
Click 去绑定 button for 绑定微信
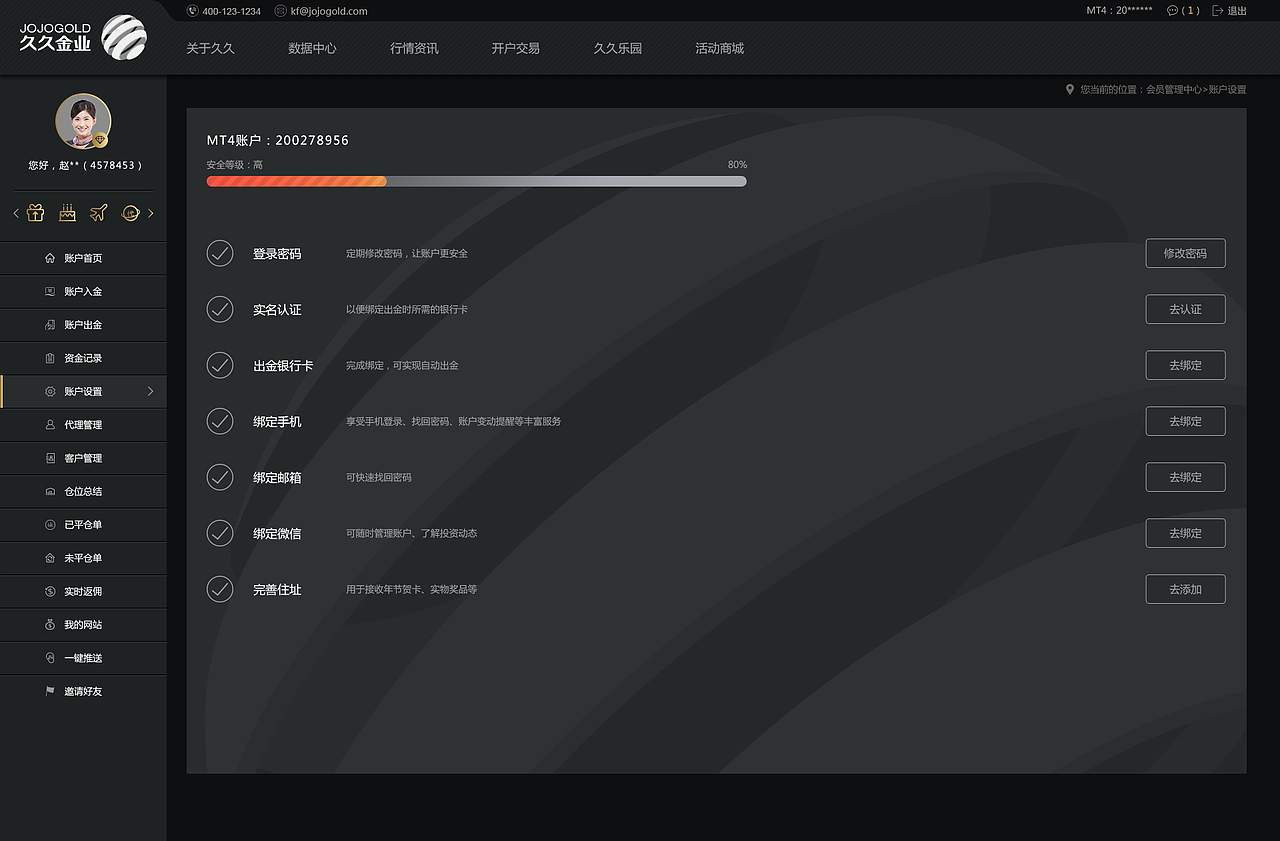(1185, 533)
